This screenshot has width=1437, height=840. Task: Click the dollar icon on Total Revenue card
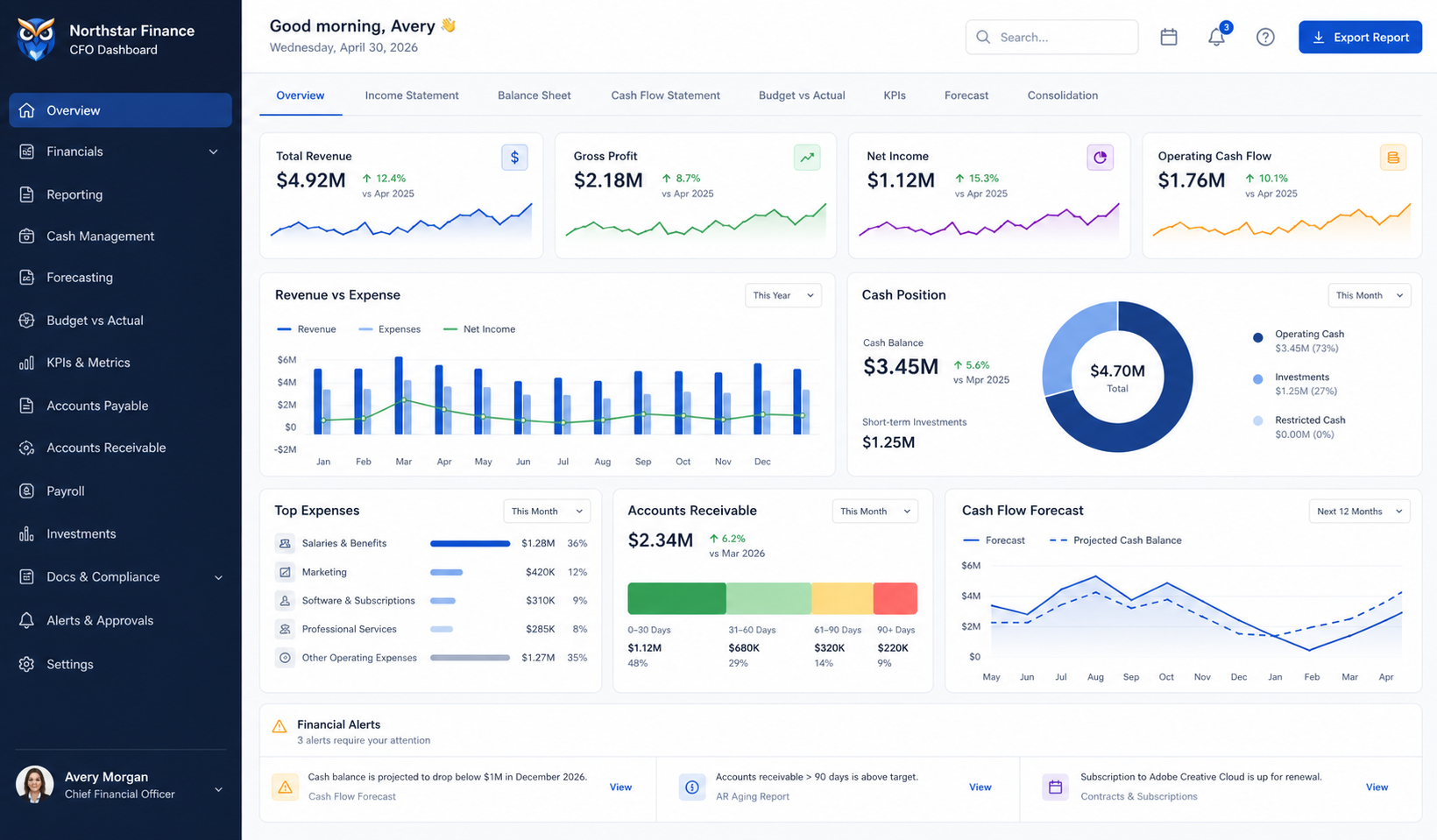click(x=514, y=158)
